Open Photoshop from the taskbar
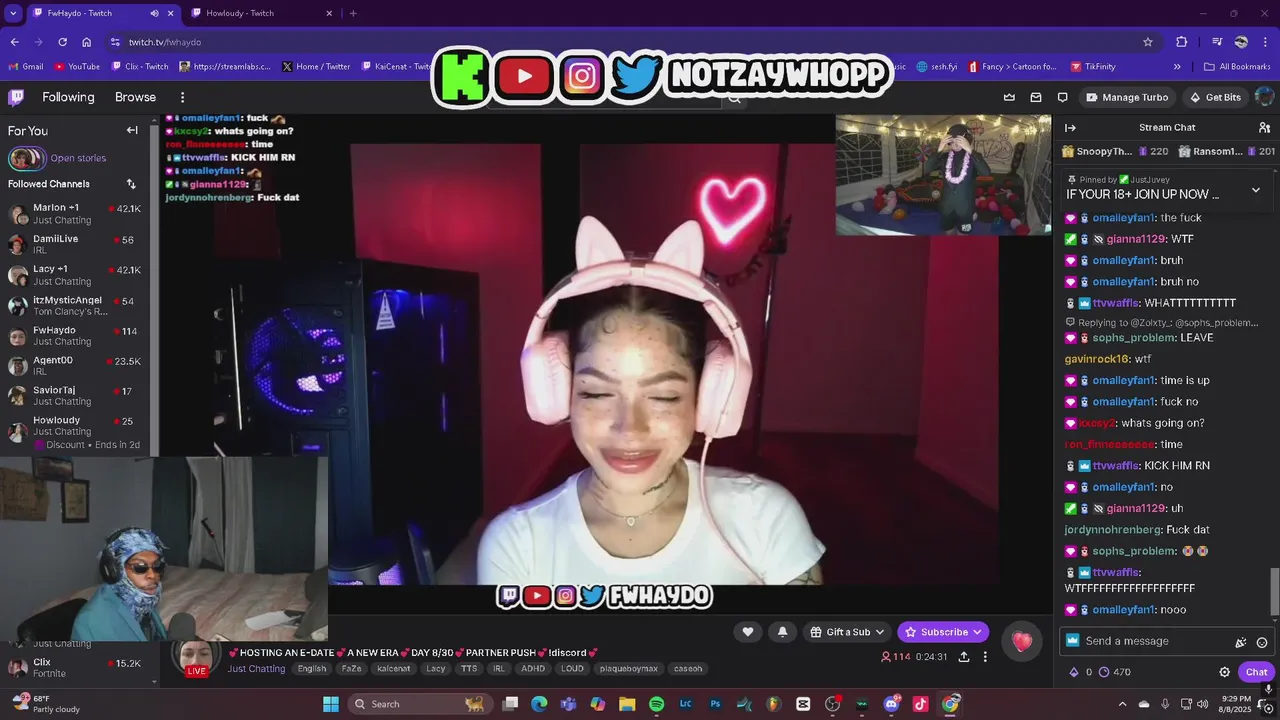Screen dimensions: 1280x720 (715, 704)
